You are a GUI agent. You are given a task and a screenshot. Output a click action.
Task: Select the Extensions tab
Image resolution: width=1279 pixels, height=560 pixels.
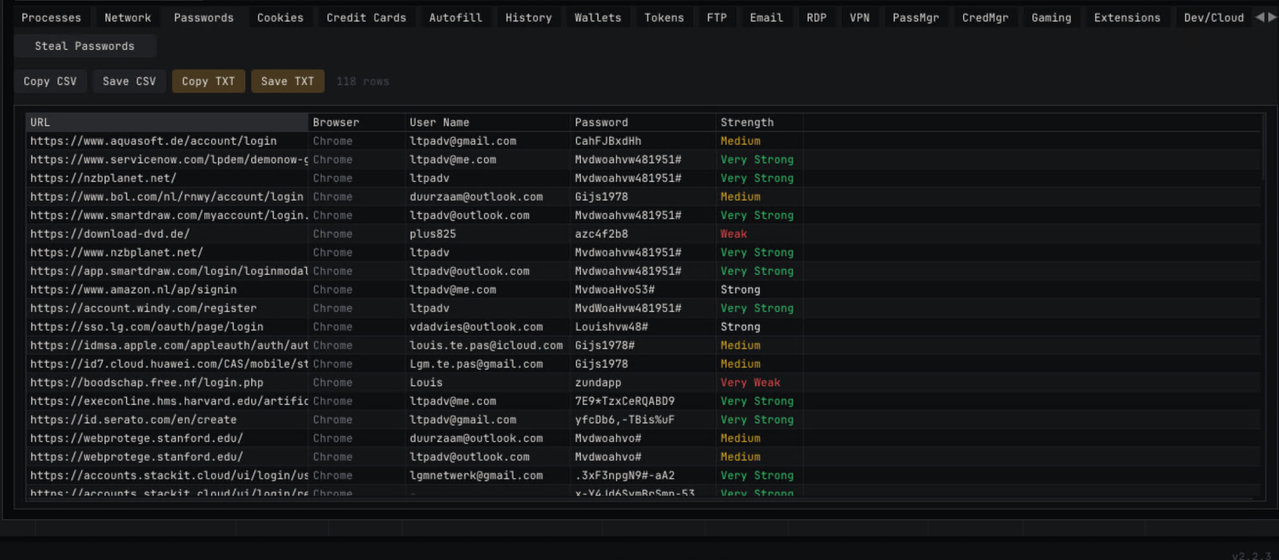pyautogui.click(x=1127, y=17)
